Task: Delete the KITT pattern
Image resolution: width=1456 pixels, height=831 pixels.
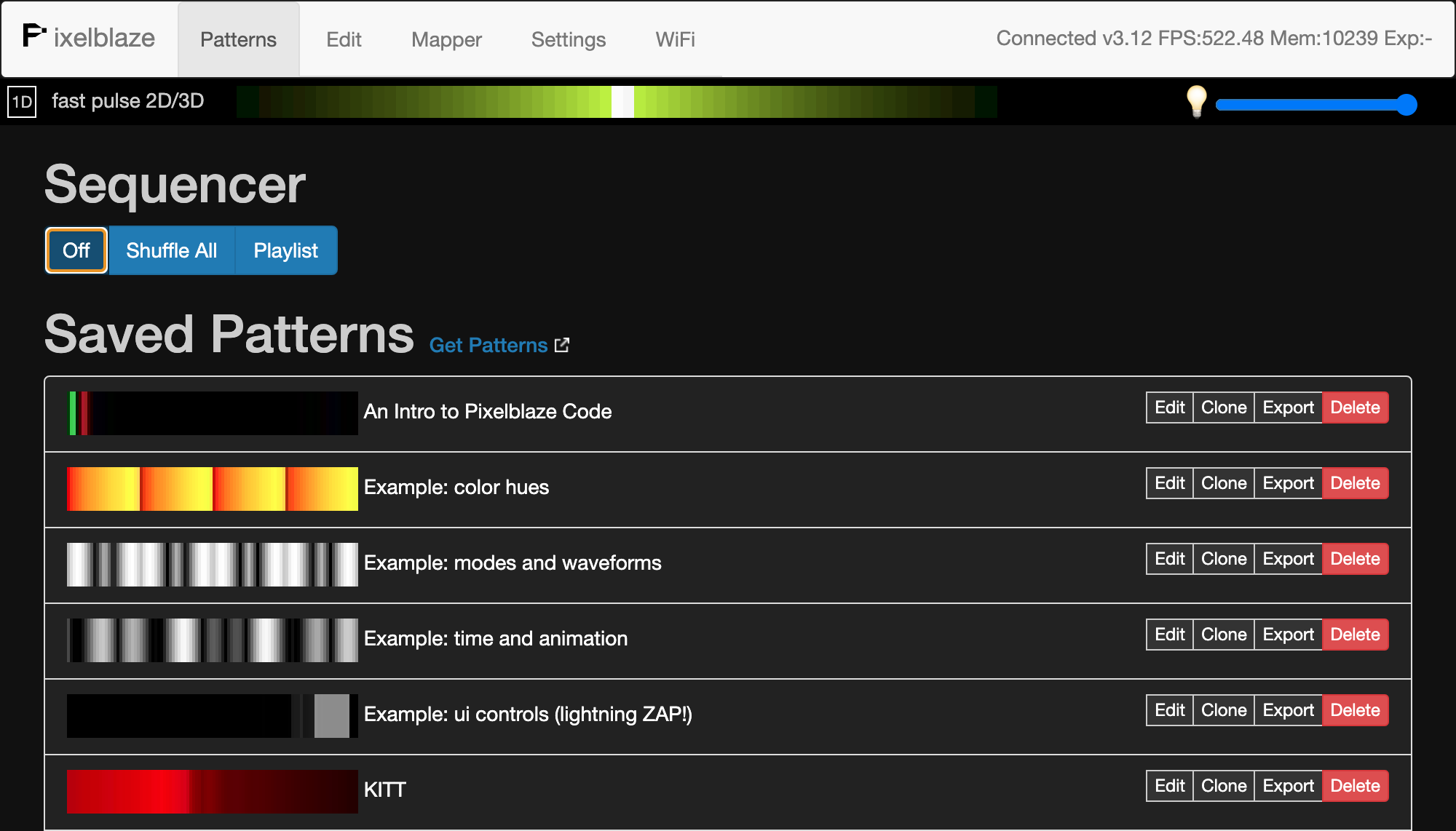Action: (x=1355, y=786)
